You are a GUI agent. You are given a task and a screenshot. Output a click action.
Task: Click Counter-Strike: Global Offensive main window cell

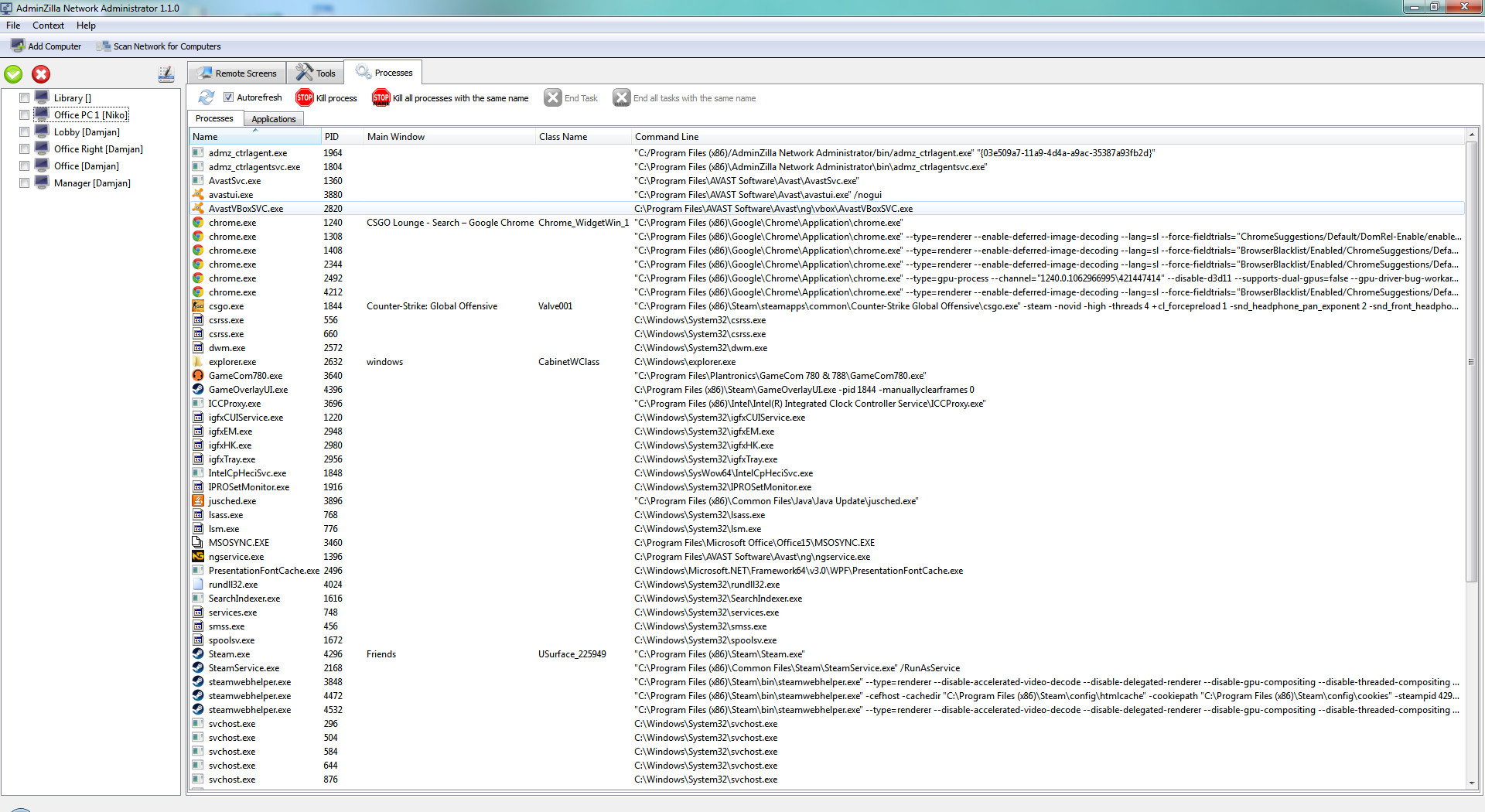[x=432, y=306]
